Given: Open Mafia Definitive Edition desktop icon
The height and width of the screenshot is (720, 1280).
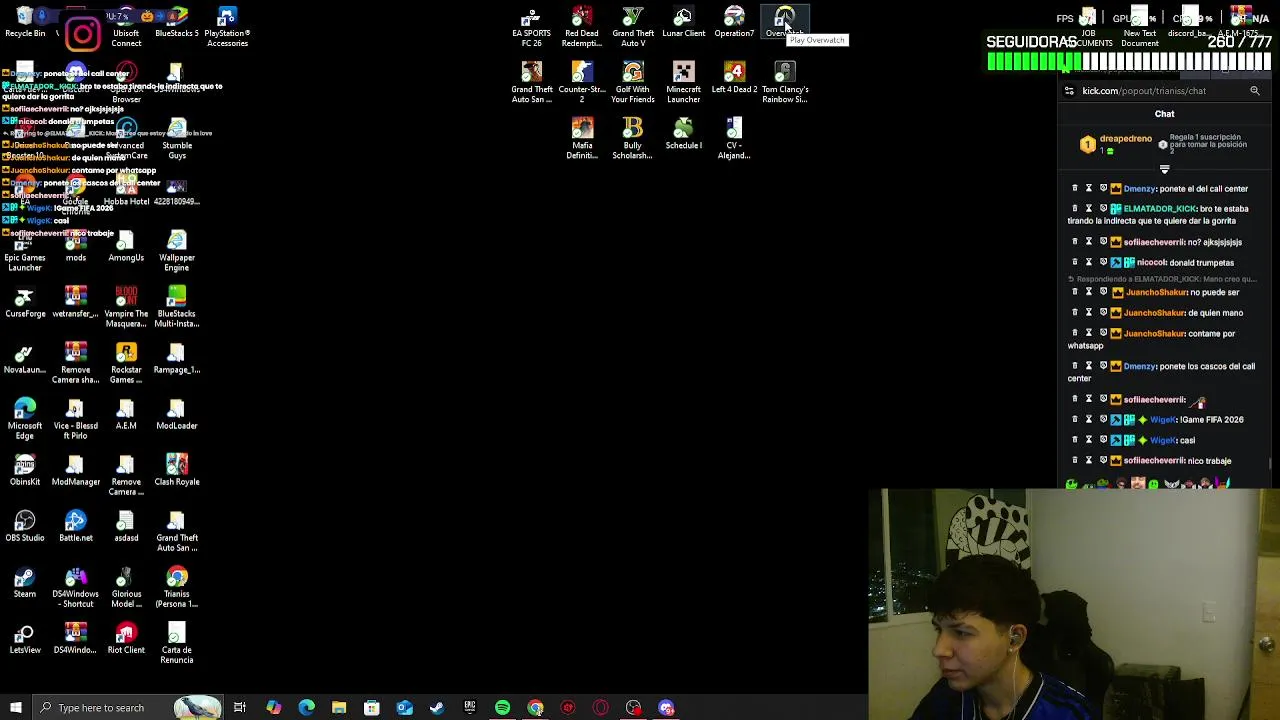Looking at the screenshot, I should (x=582, y=138).
